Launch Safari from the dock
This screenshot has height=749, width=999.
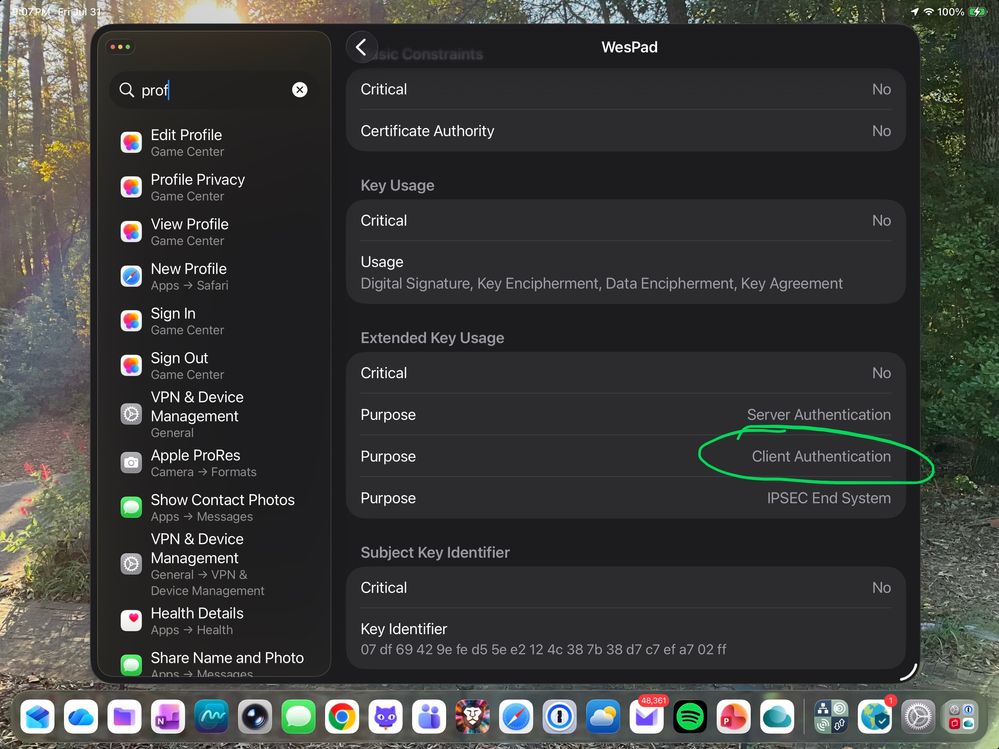515,717
